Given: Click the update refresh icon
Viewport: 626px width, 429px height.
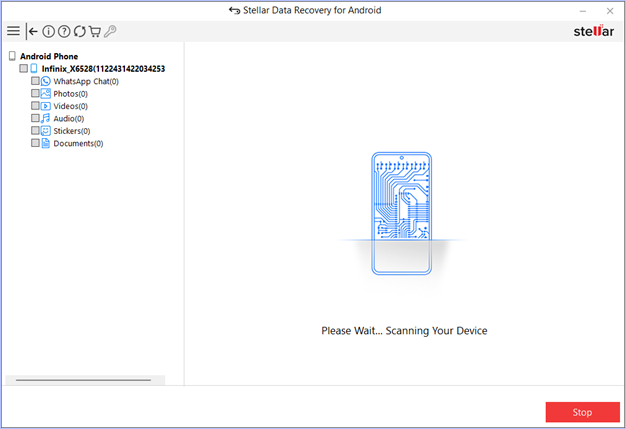Looking at the screenshot, I should coord(79,31).
